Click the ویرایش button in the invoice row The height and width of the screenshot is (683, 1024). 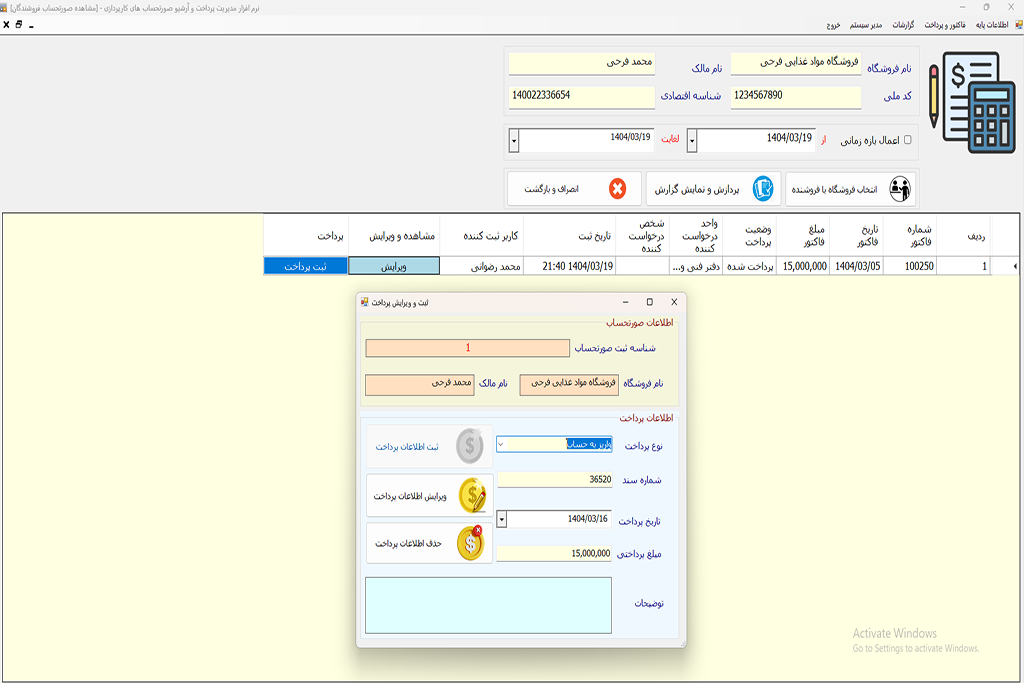(394, 266)
